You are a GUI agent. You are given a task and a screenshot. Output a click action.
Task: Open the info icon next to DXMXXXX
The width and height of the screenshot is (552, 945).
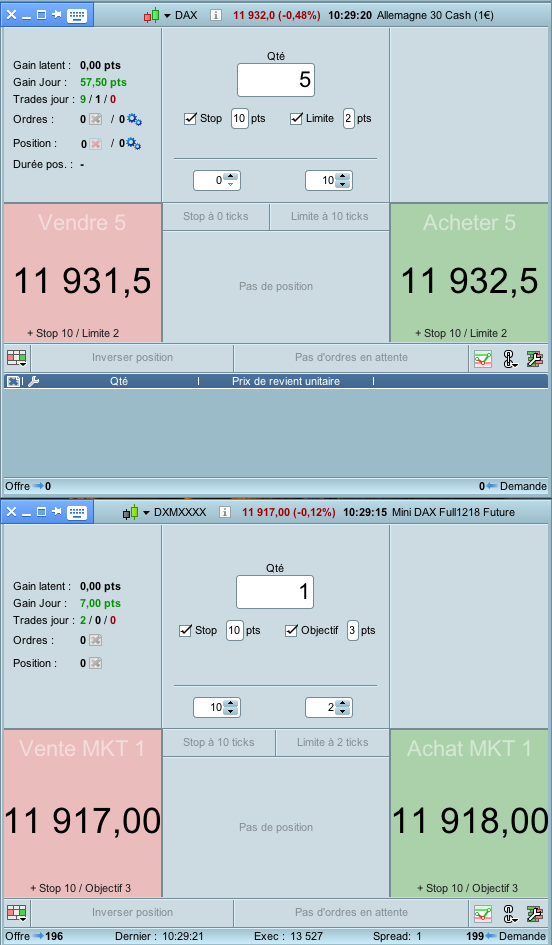[225, 512]
